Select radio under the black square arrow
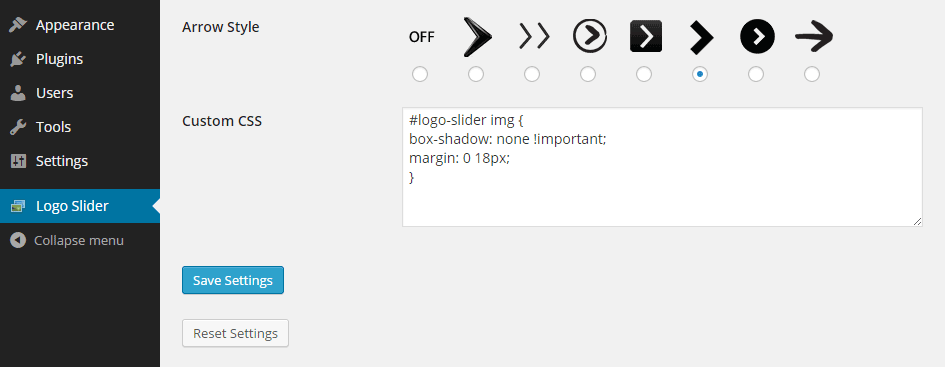This screenshot has width=945, height=367. tap(644, 74)
